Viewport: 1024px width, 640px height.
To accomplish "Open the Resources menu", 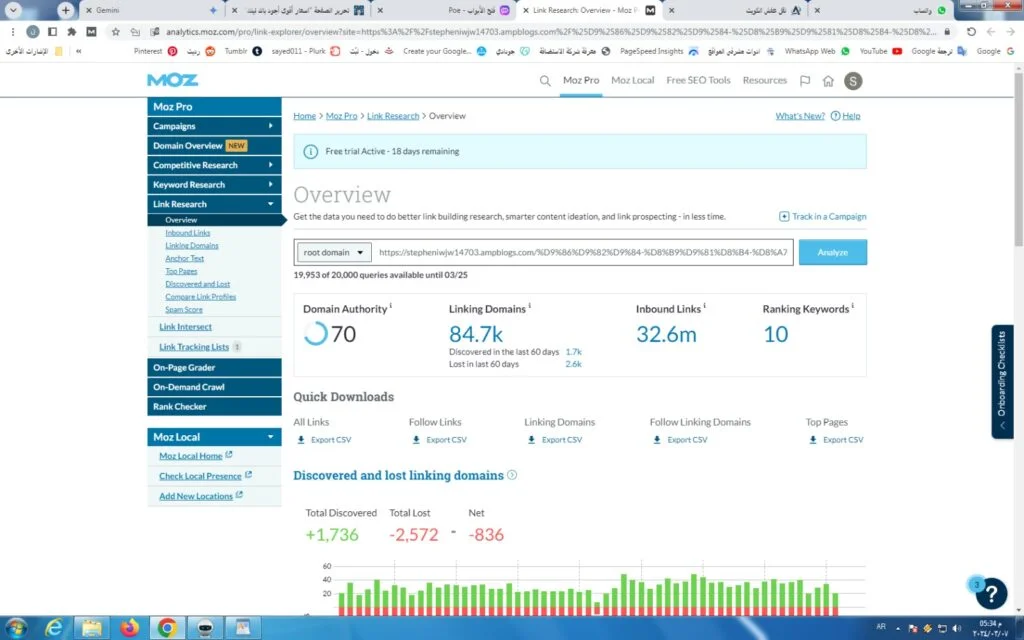I will 765,80.
